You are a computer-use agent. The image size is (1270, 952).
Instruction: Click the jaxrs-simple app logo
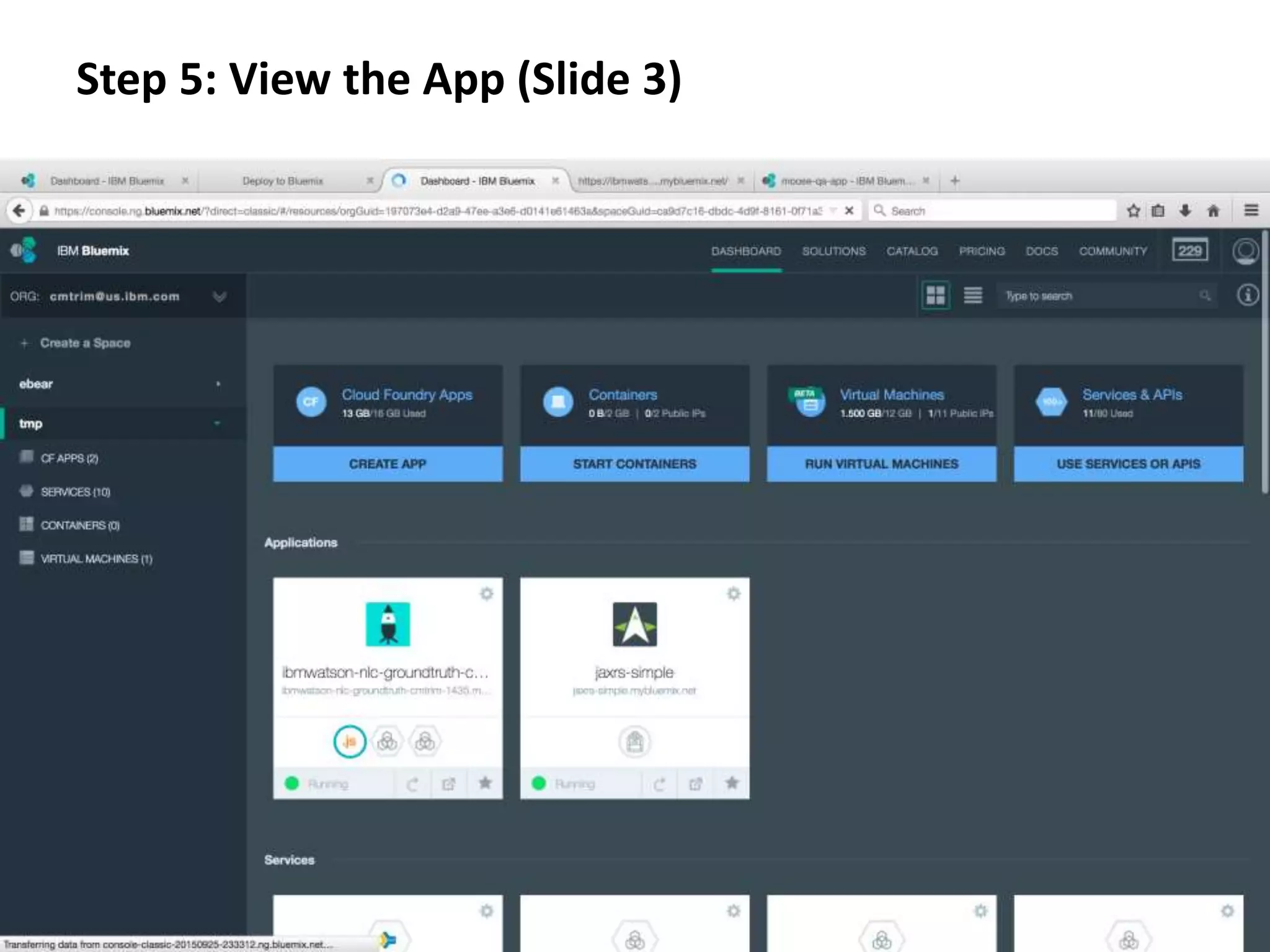(x=634, y=624)
